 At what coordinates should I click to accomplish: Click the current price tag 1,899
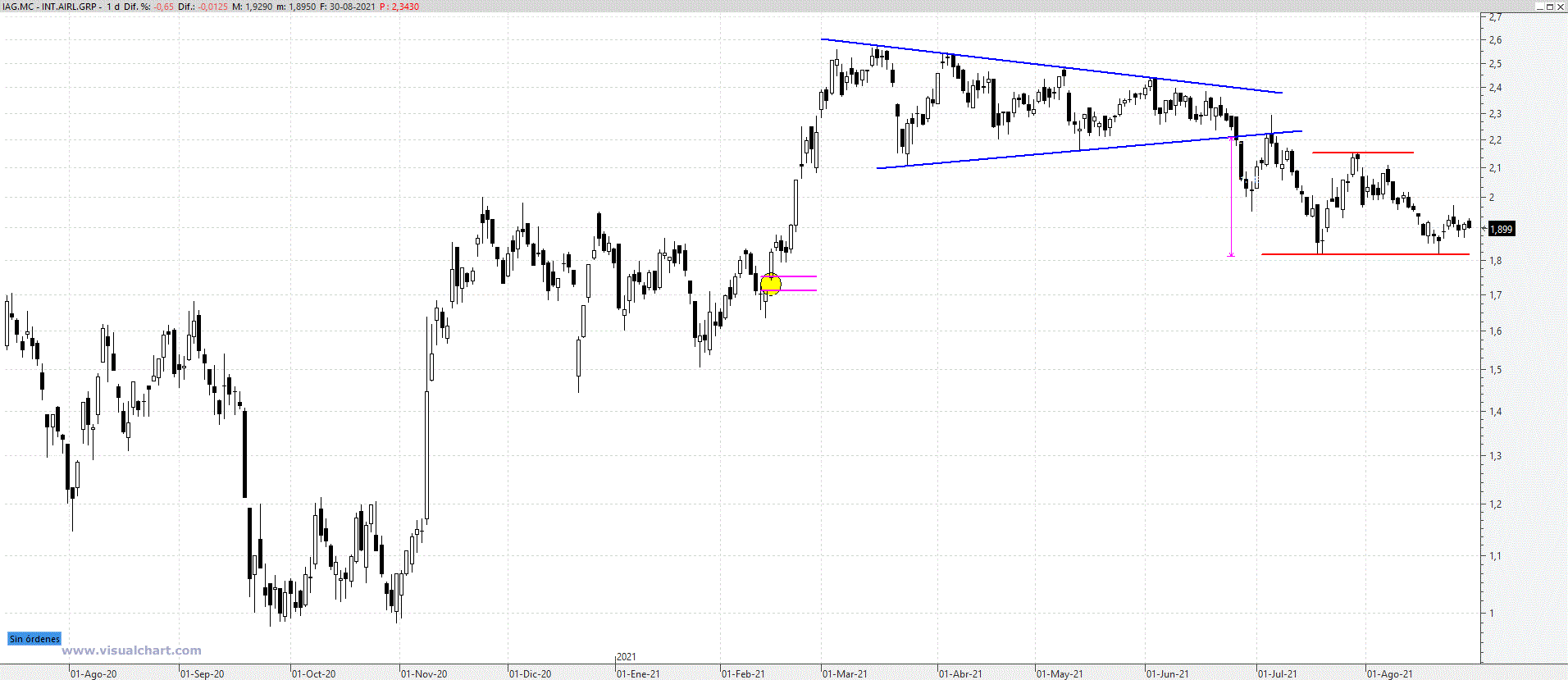(x=1501, y=229)
